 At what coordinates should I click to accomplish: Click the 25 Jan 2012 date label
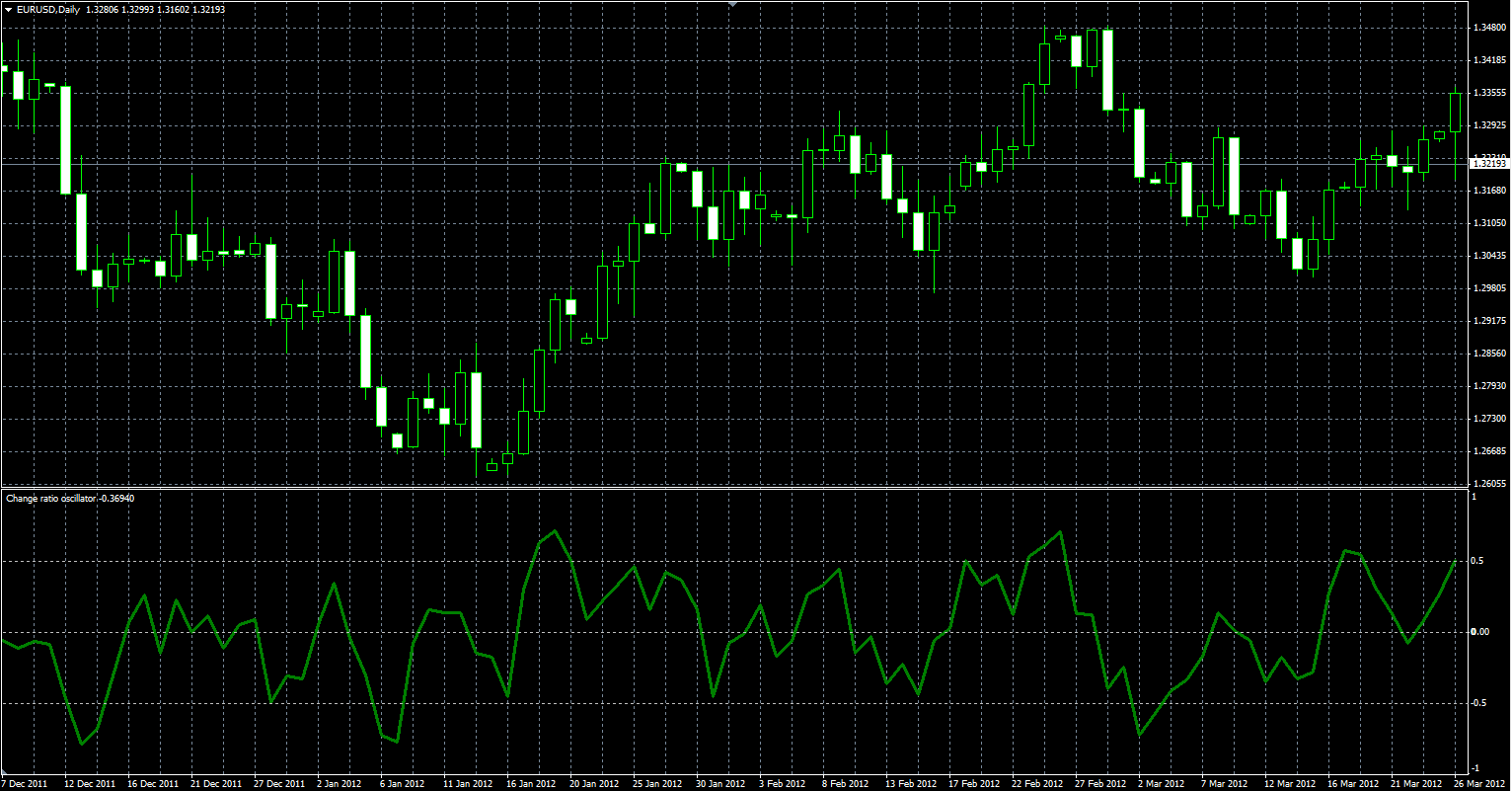(658, 783)
